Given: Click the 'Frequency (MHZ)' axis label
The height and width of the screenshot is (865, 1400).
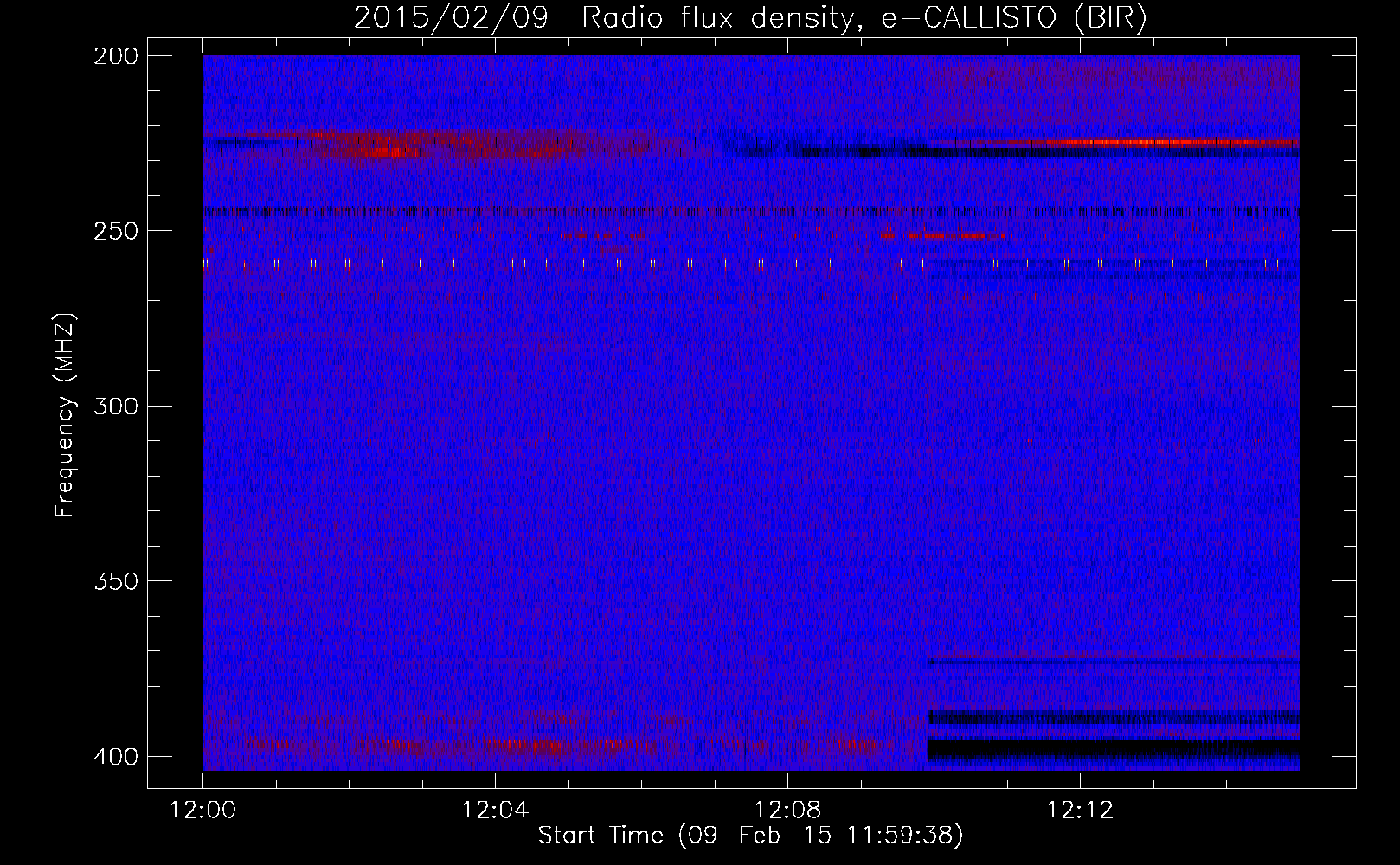Looking at the screenshot, I should [65, 414].
